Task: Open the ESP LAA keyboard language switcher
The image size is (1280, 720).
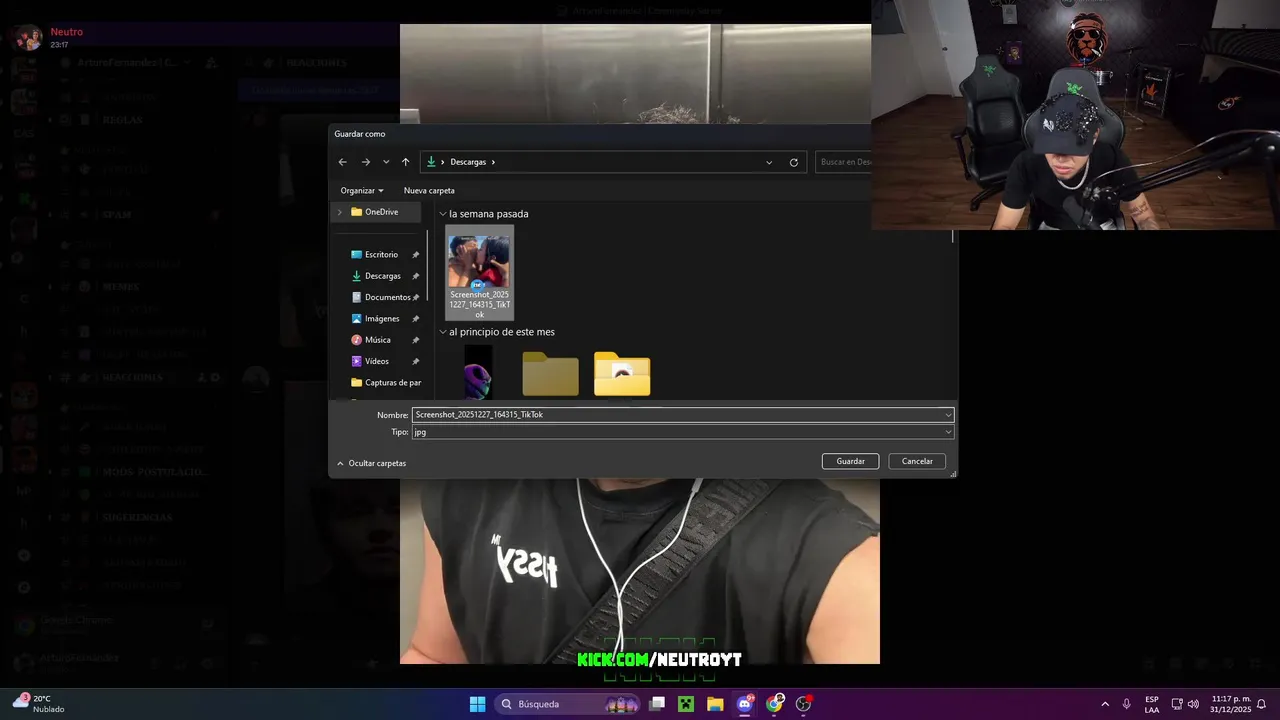Action: coord(1152,704)
